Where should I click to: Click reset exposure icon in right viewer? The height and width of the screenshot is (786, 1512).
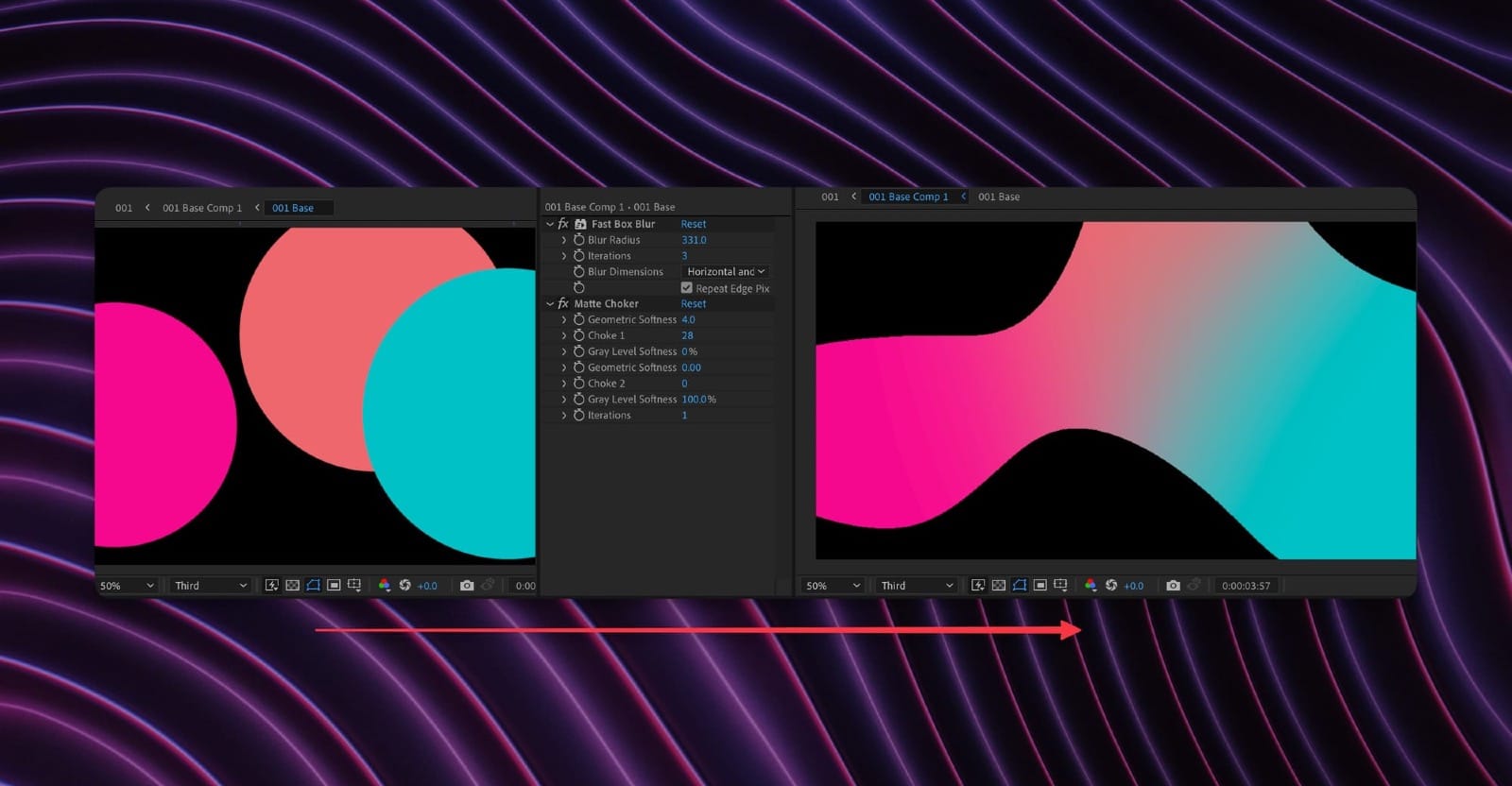[x=1111, y=586]
